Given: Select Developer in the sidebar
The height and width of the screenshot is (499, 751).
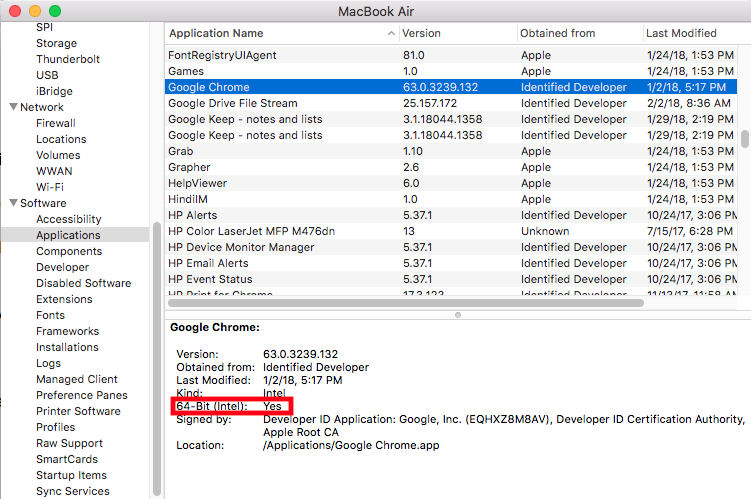Looking at the screenshot, I should tap(62, 267).
